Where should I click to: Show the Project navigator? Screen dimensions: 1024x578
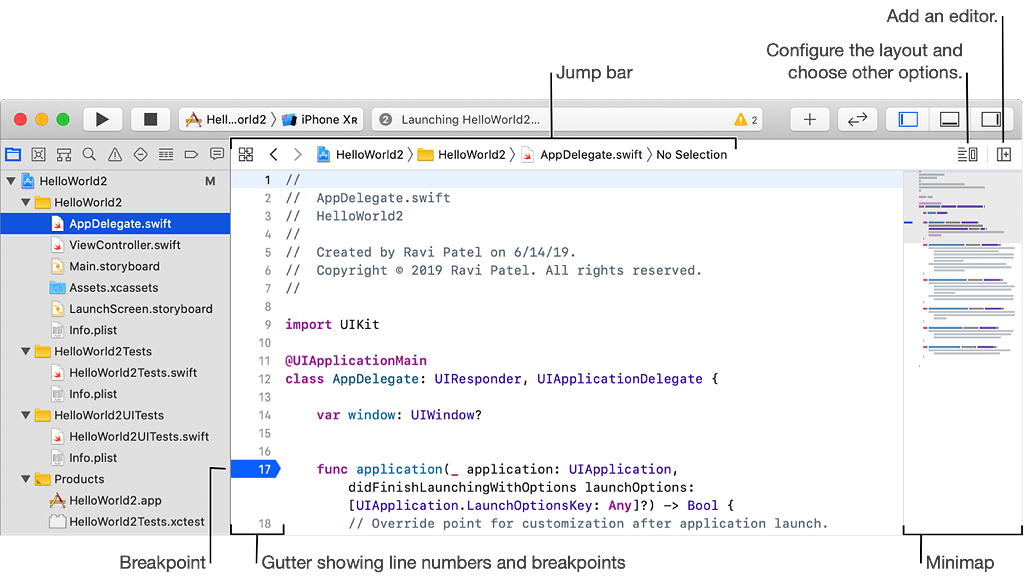13,155
